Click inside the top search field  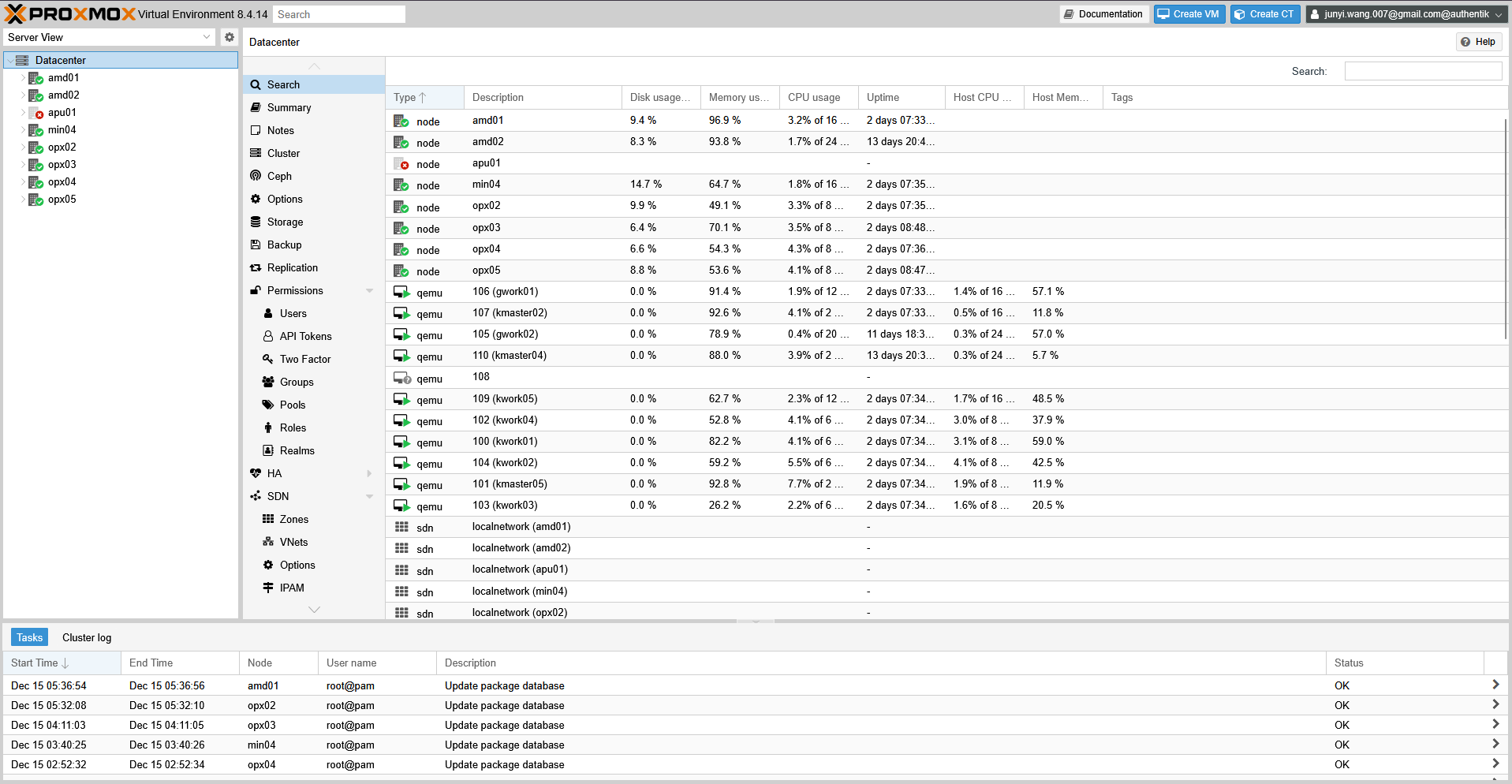(339, 13)
